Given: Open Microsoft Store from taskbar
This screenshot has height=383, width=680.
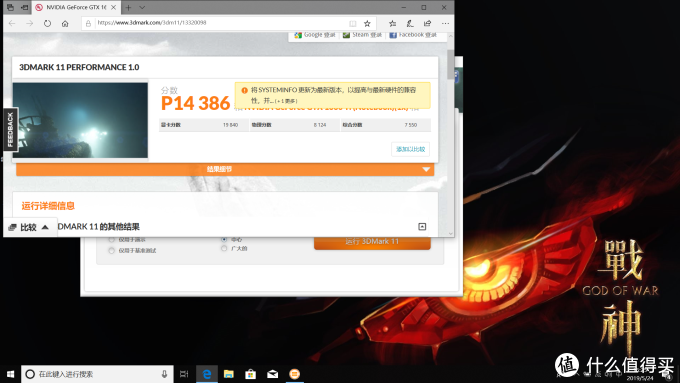Looking at the screenshot, I should 251,374.
